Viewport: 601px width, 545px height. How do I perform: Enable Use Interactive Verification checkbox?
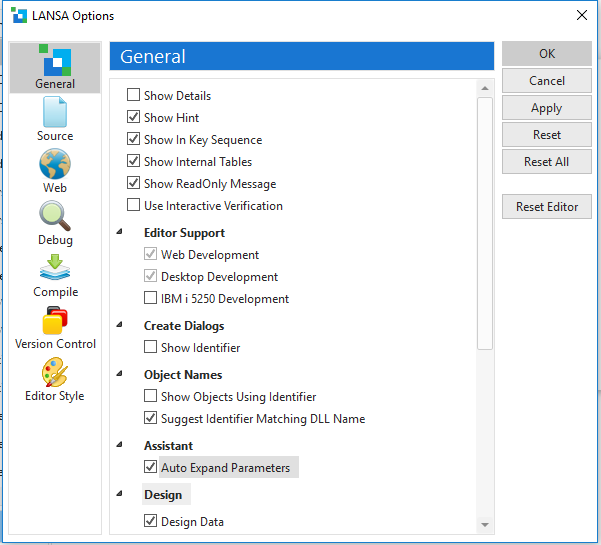[x=134, y=206]
